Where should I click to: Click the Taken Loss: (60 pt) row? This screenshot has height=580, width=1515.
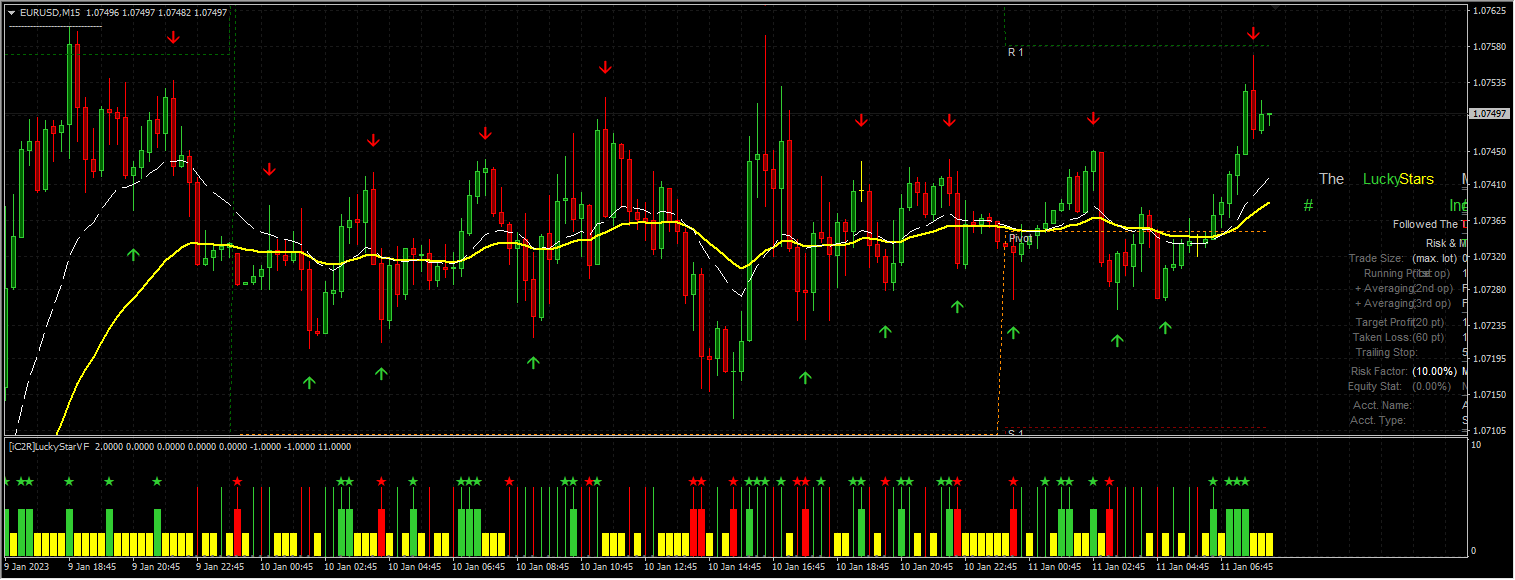coord(1398,337)
